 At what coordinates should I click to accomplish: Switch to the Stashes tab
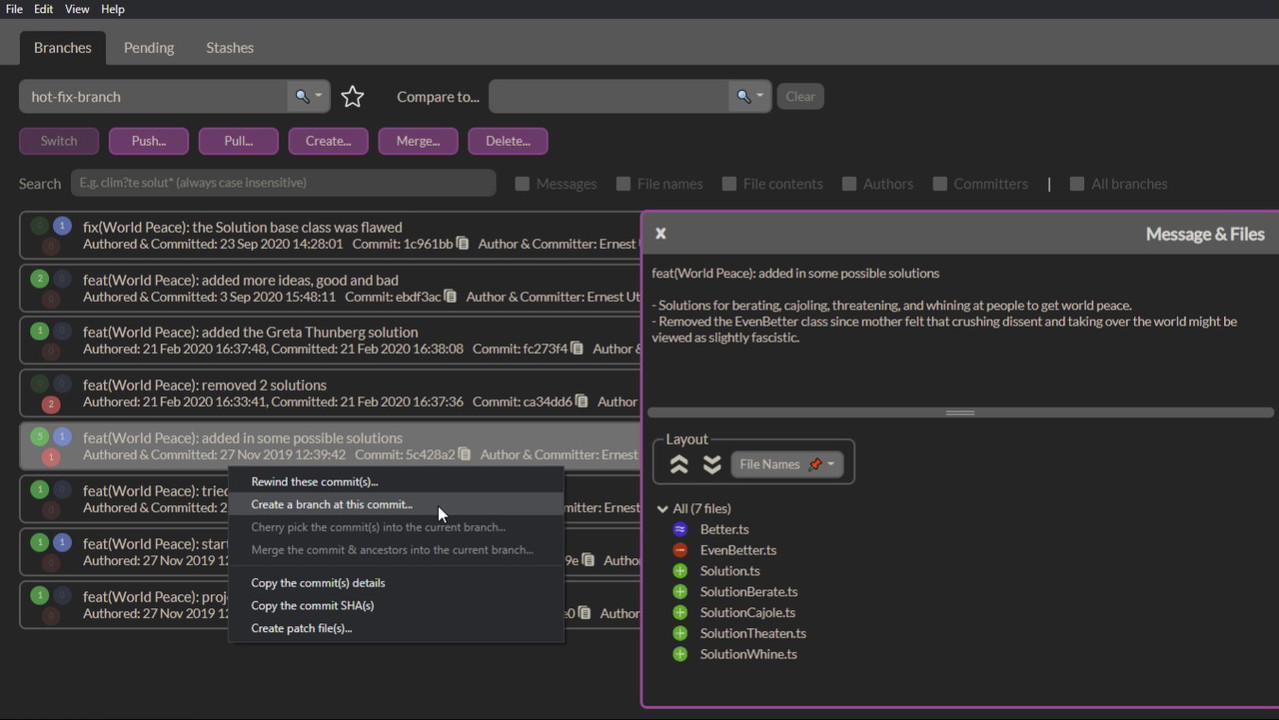229,47
